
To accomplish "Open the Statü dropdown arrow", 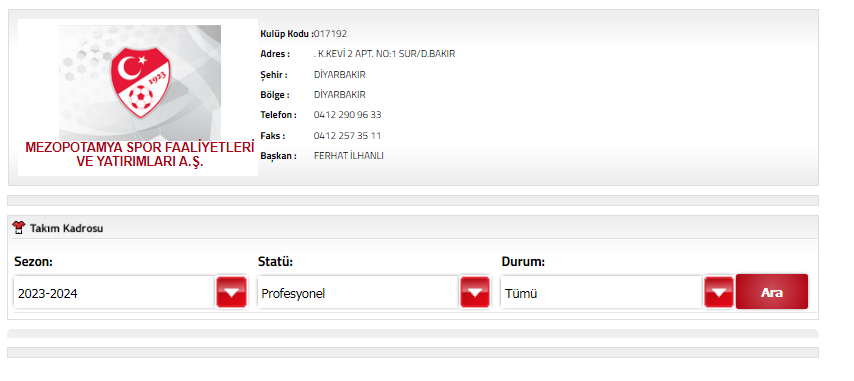I will click(475, 292).
